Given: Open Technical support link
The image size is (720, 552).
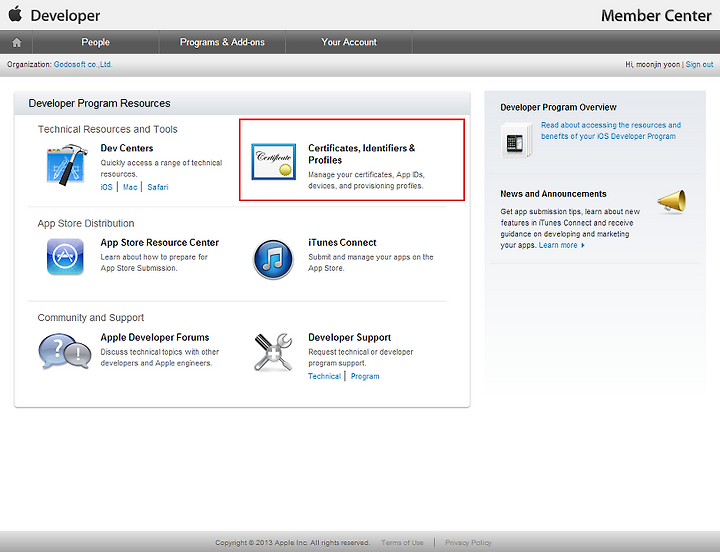Looking at the screenshot, I should pyautogui.click(x=324, y=376).
